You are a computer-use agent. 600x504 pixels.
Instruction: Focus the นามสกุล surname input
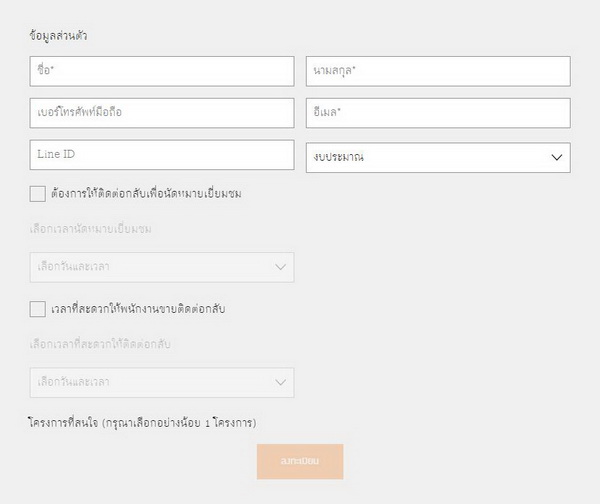[x=437, y=71]
